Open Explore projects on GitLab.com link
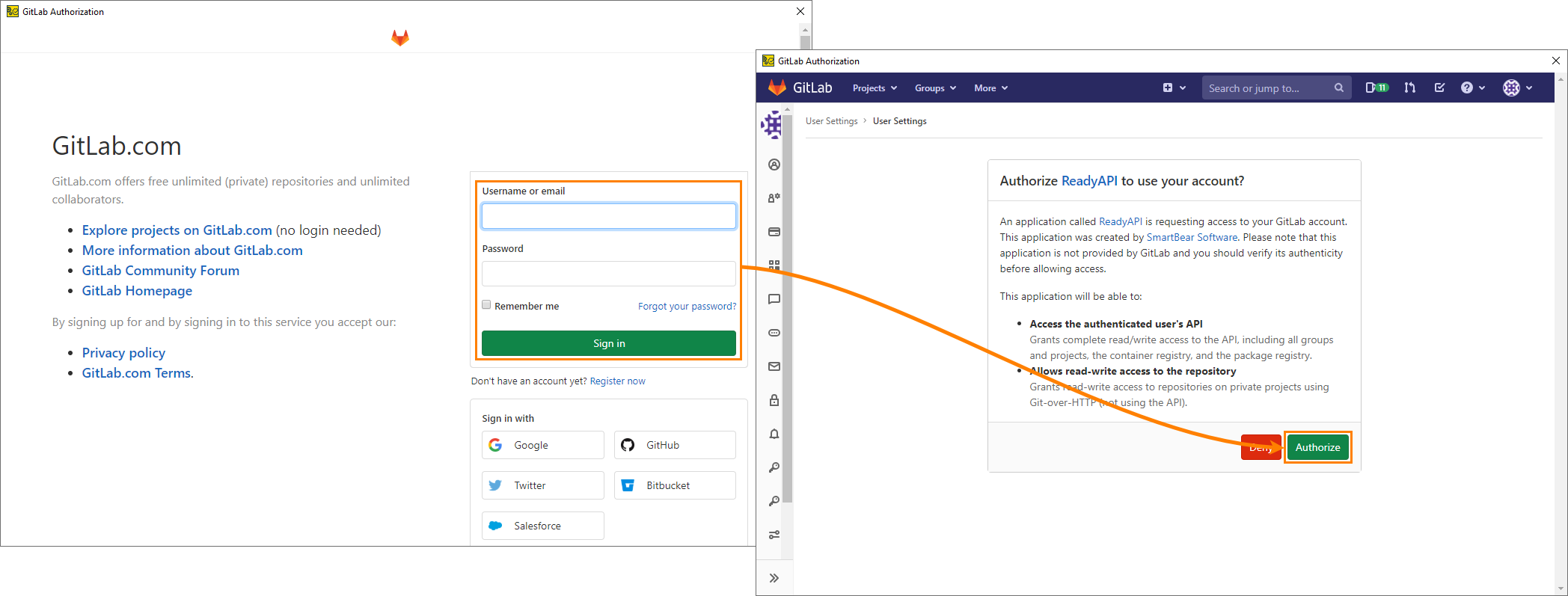The height and width of the screenshot is (596, 1568). click(177, 230)
